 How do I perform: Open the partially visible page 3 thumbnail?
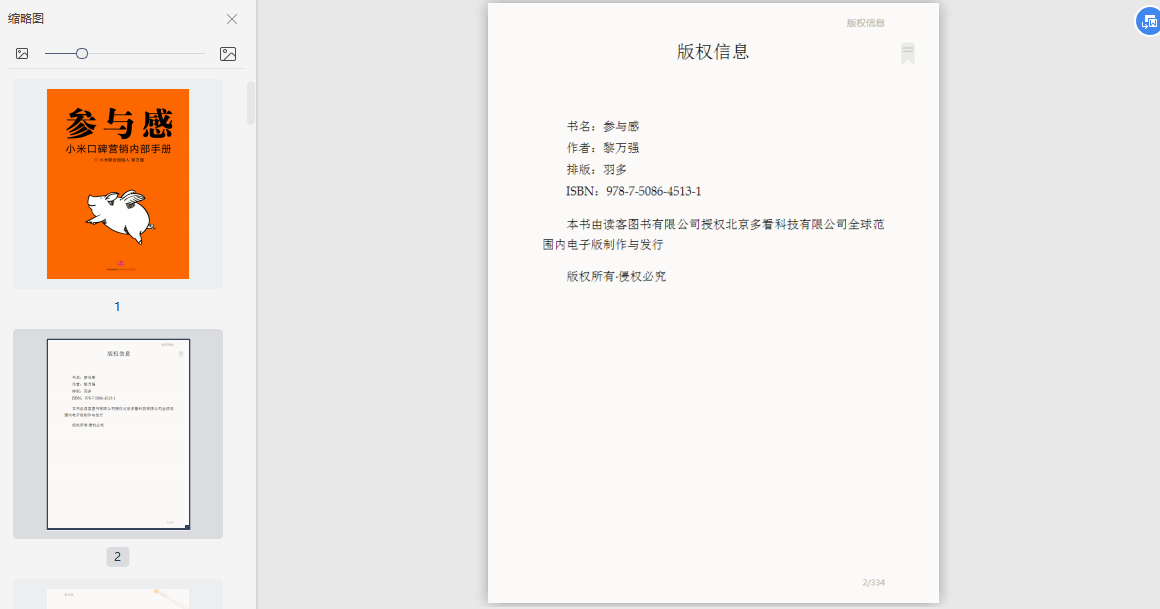[x=118, y=599]
